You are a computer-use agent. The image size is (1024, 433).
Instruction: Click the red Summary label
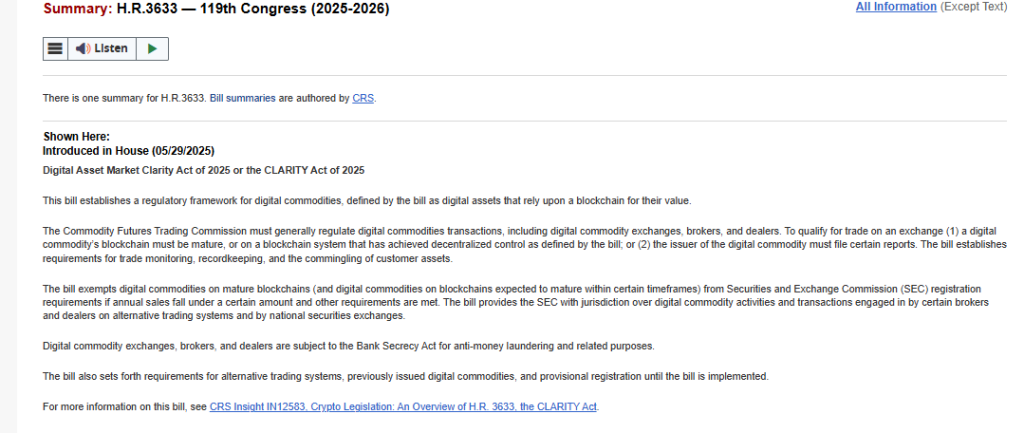pyautogui.click(x=75, y=9)
